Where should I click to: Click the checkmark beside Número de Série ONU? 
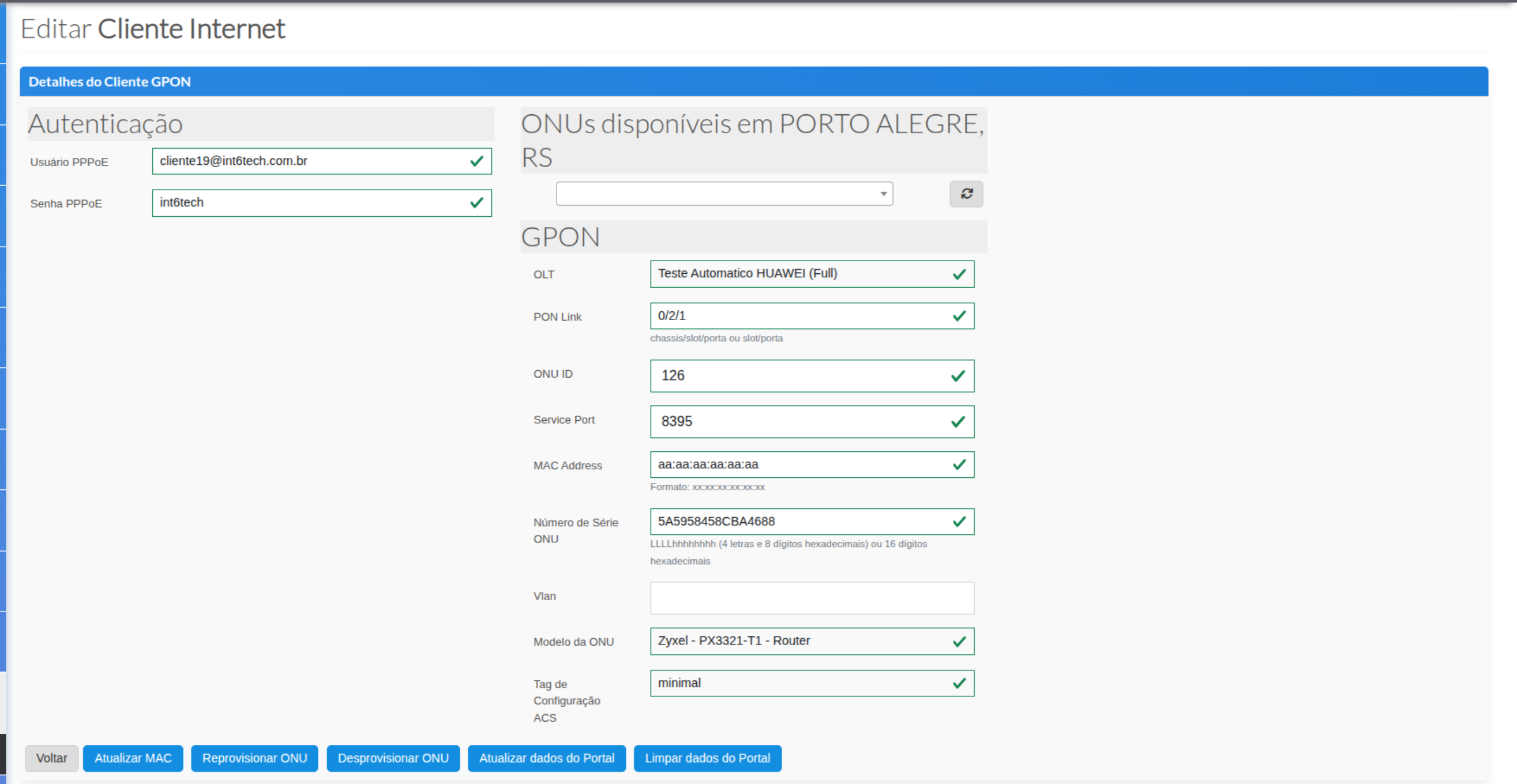[959, 521]
